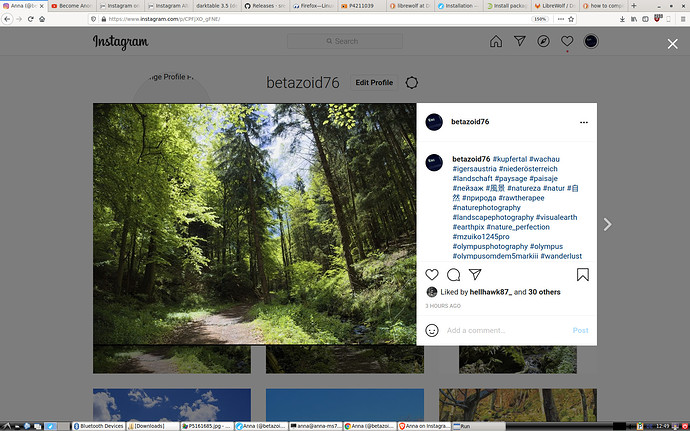Image resolution: width=690 pixels, height=431 pixels.
Task: Like the post with the heart icon
Action: [432, 275]
